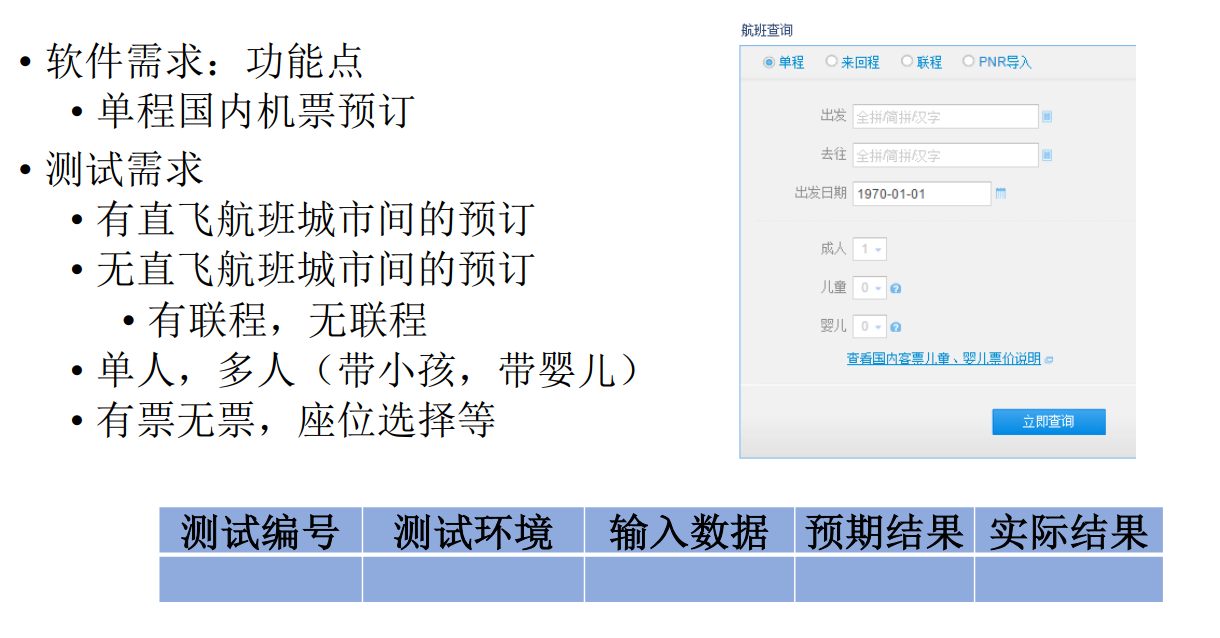Click the 出发日期 date field showing 1970-01-01
Viewport: 1220px width, 638px height.
tap(921, 193)
